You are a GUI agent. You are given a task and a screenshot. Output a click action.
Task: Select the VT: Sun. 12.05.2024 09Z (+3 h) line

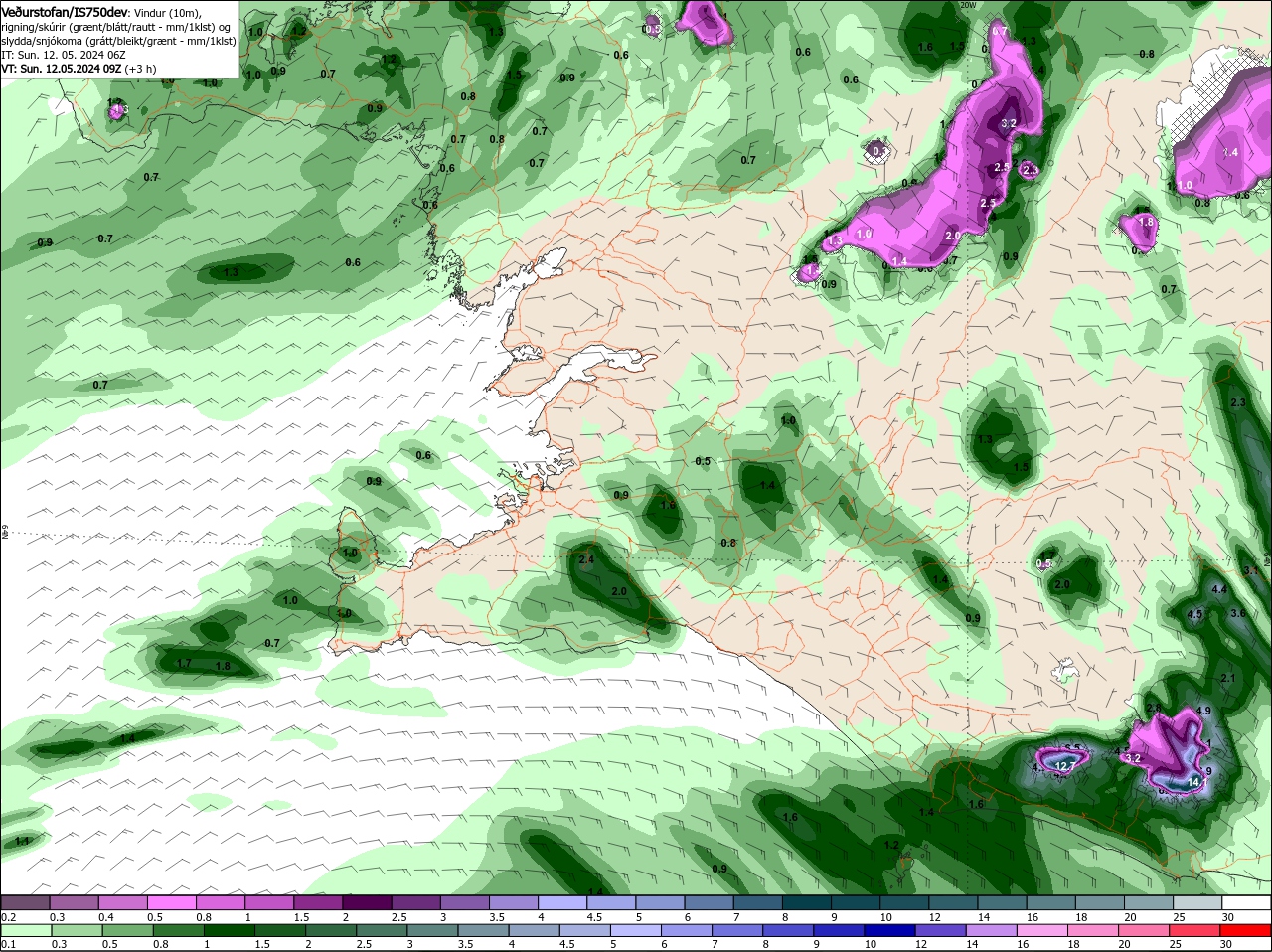tap(79, 69)
